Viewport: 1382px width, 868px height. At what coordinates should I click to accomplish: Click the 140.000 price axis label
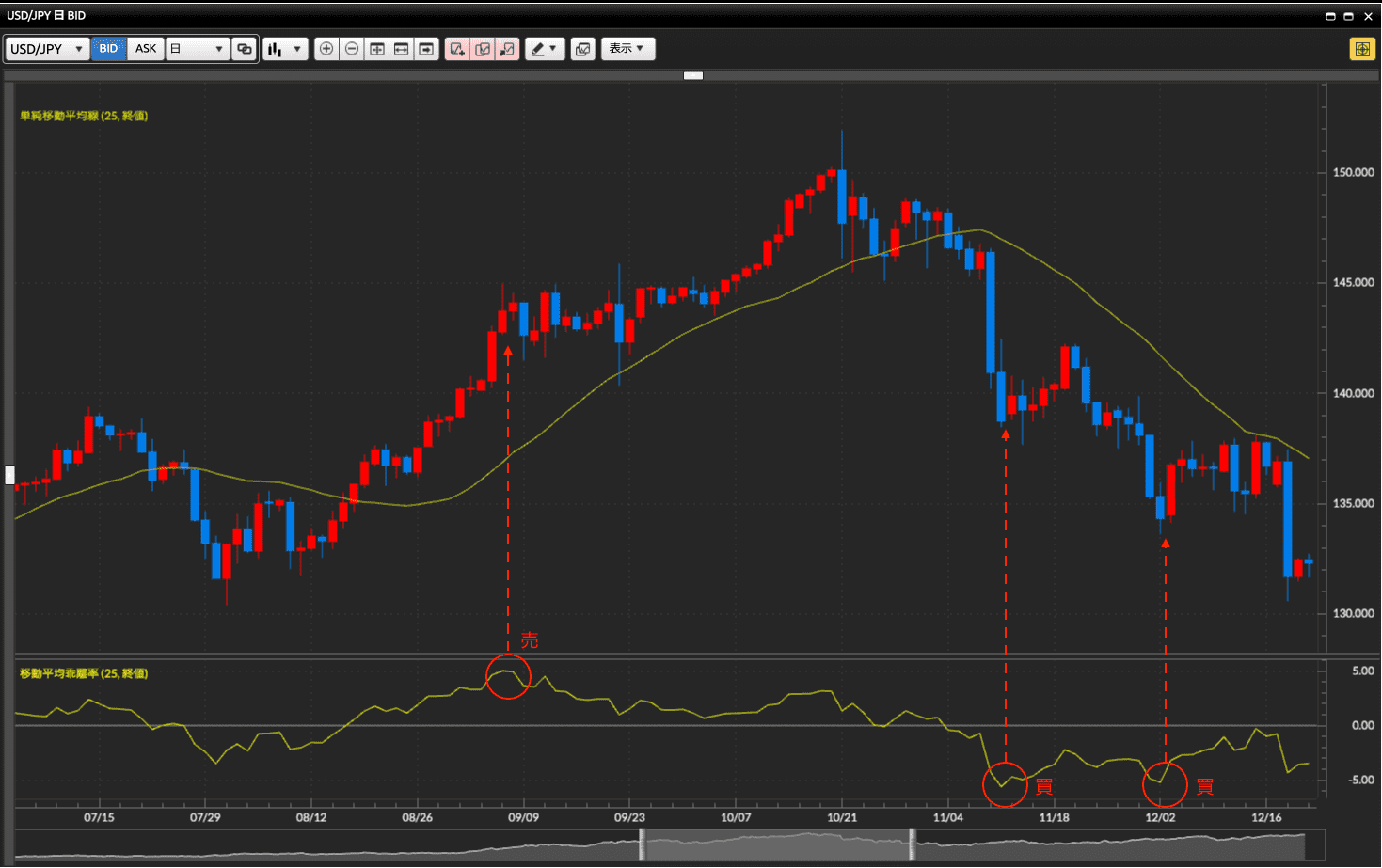click(1353, 393)
